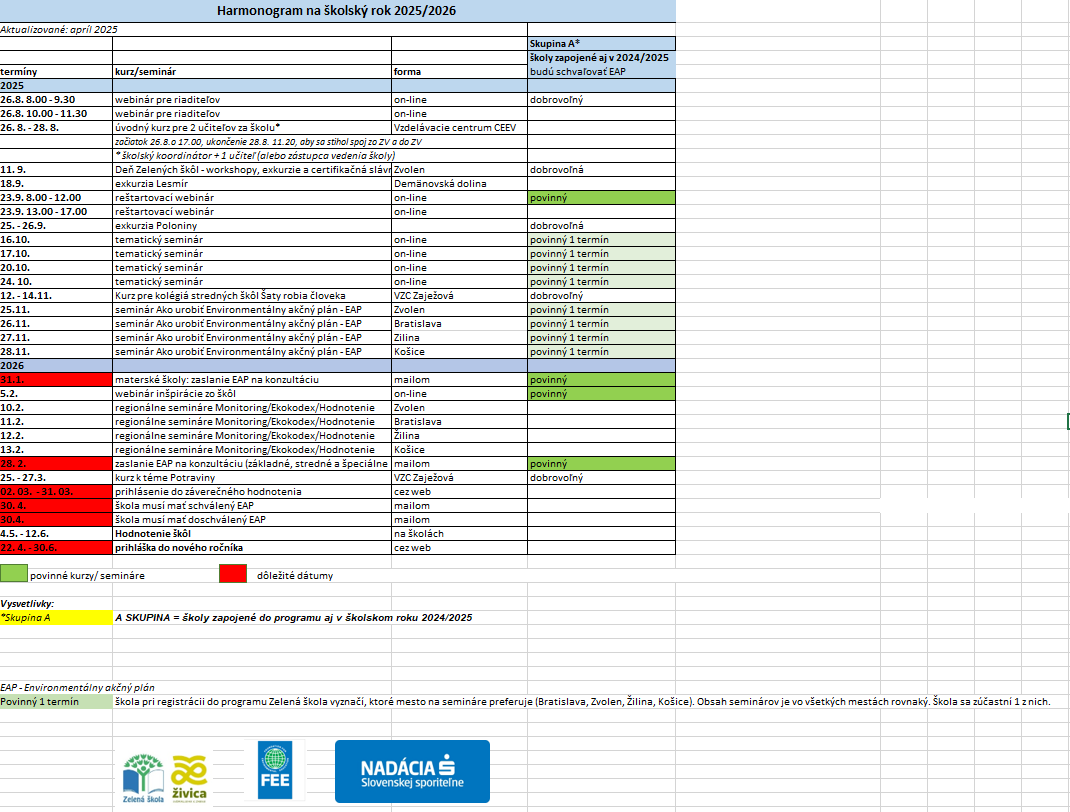Screen dimensions: 1070x812
Task: Select the 'škola musí mať schválený EAP' cell
Action: (252, 506)
